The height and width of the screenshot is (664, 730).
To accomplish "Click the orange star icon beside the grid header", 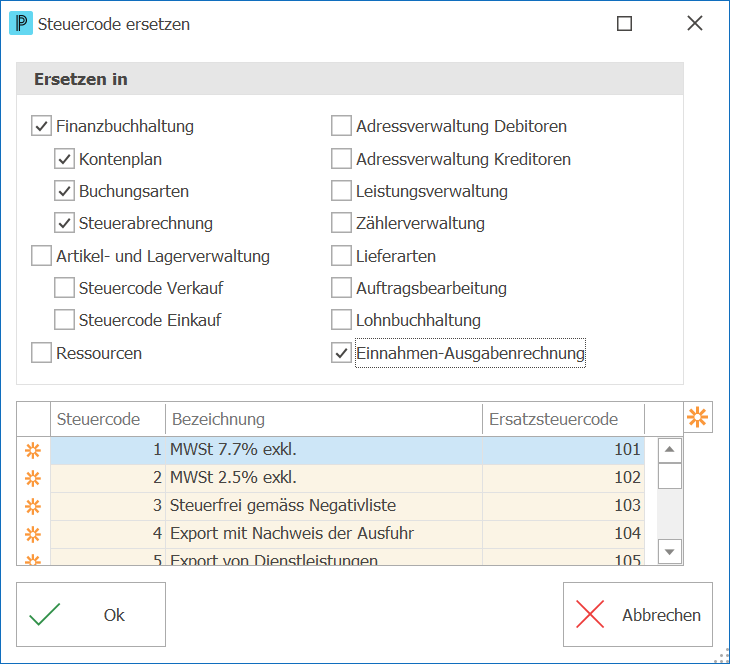I will point(697,417).
